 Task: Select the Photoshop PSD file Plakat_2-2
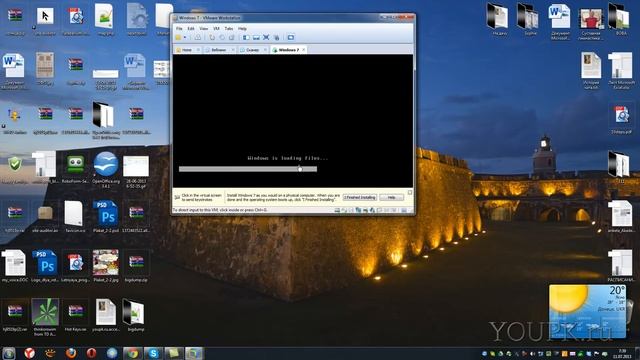(106, 216)
